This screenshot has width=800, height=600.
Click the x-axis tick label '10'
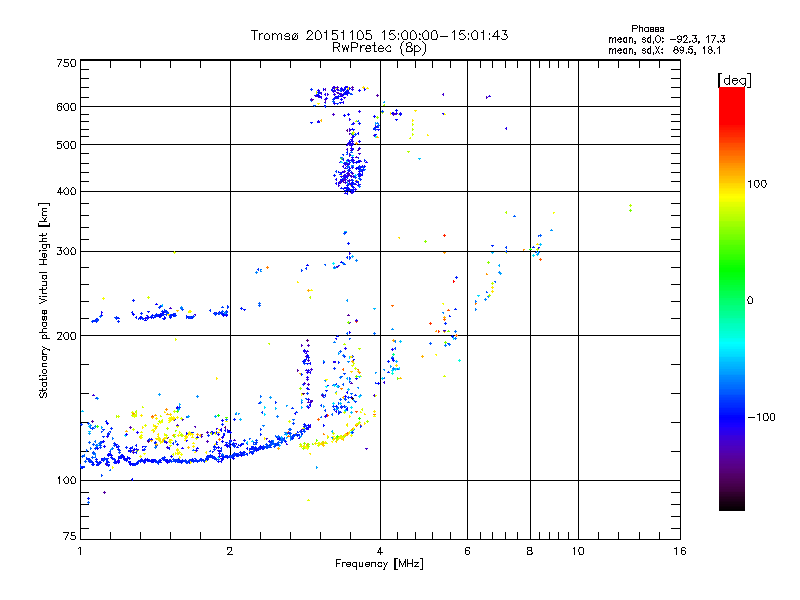point(578,551)
